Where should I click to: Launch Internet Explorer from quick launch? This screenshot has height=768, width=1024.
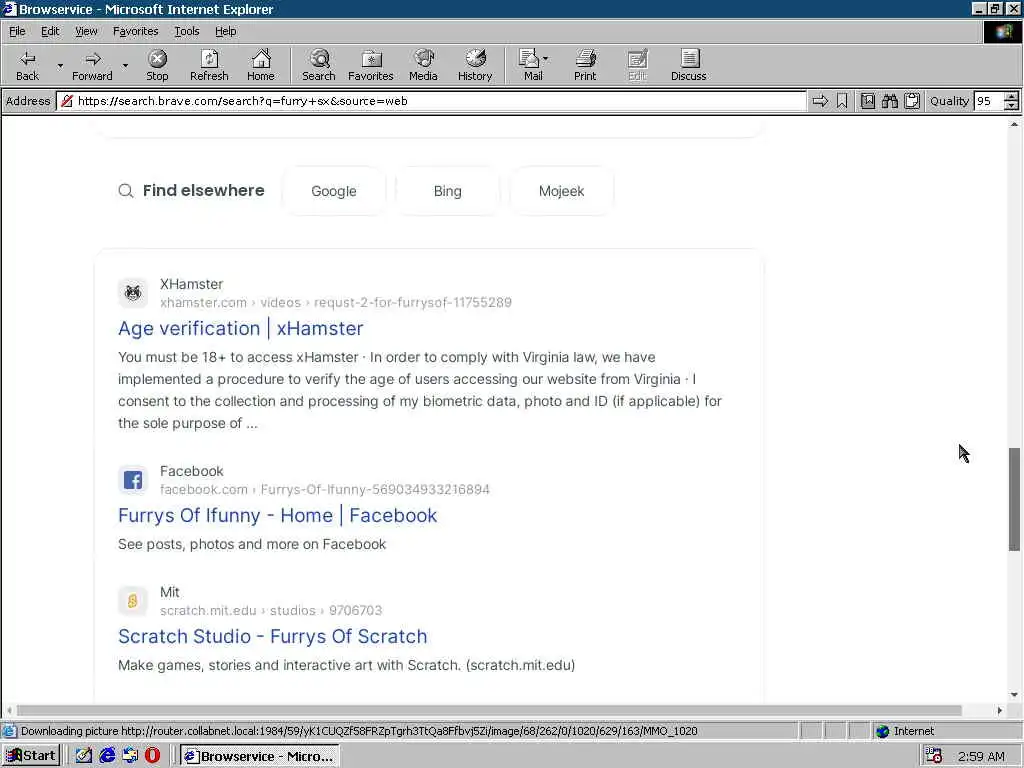(107, 756)
